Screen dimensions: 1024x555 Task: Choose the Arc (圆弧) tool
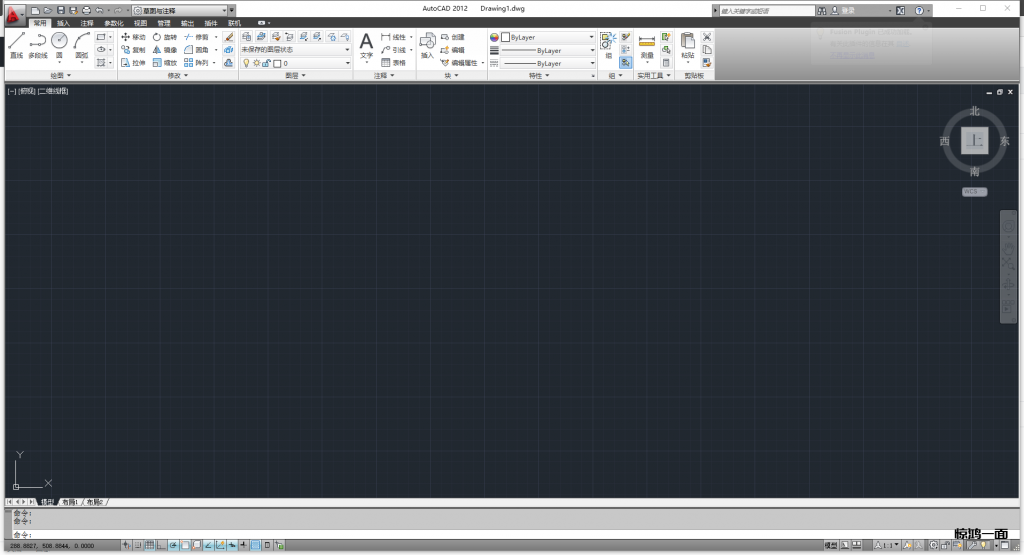click(81, 44)
